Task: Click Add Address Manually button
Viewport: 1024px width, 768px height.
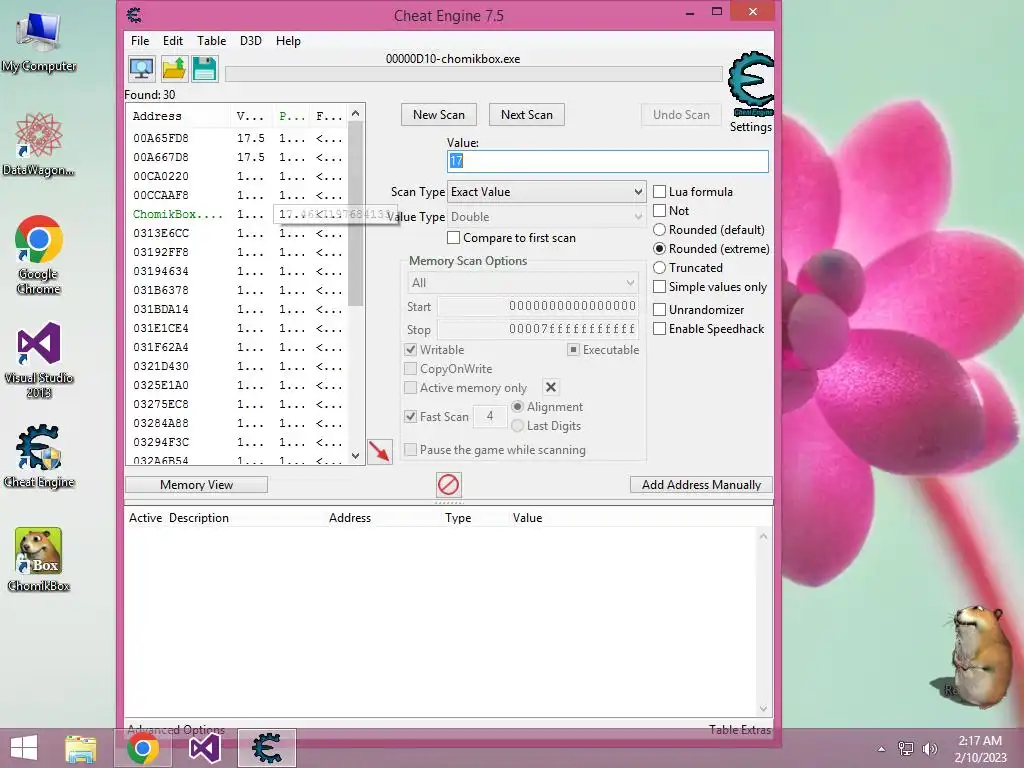Action: tap(701, 485)
